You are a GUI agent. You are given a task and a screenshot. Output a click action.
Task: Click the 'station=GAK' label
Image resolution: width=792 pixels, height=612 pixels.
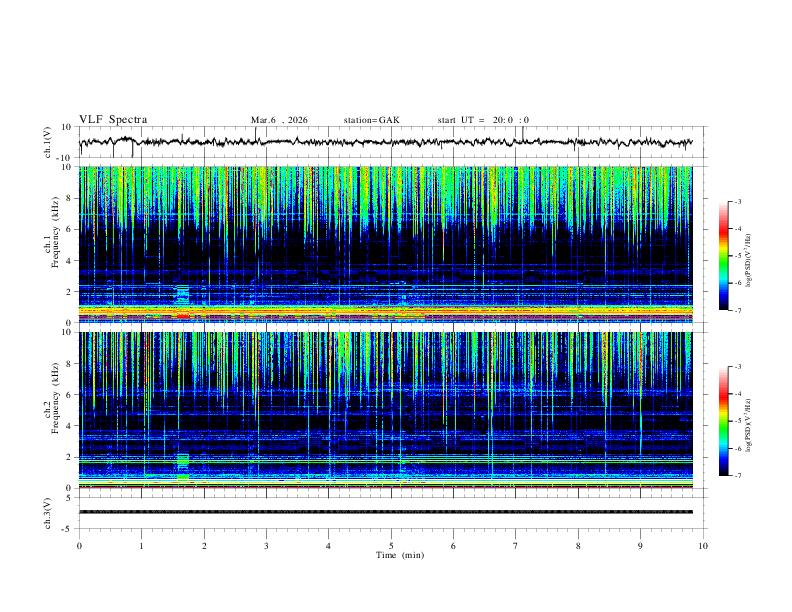click(371, 120)
